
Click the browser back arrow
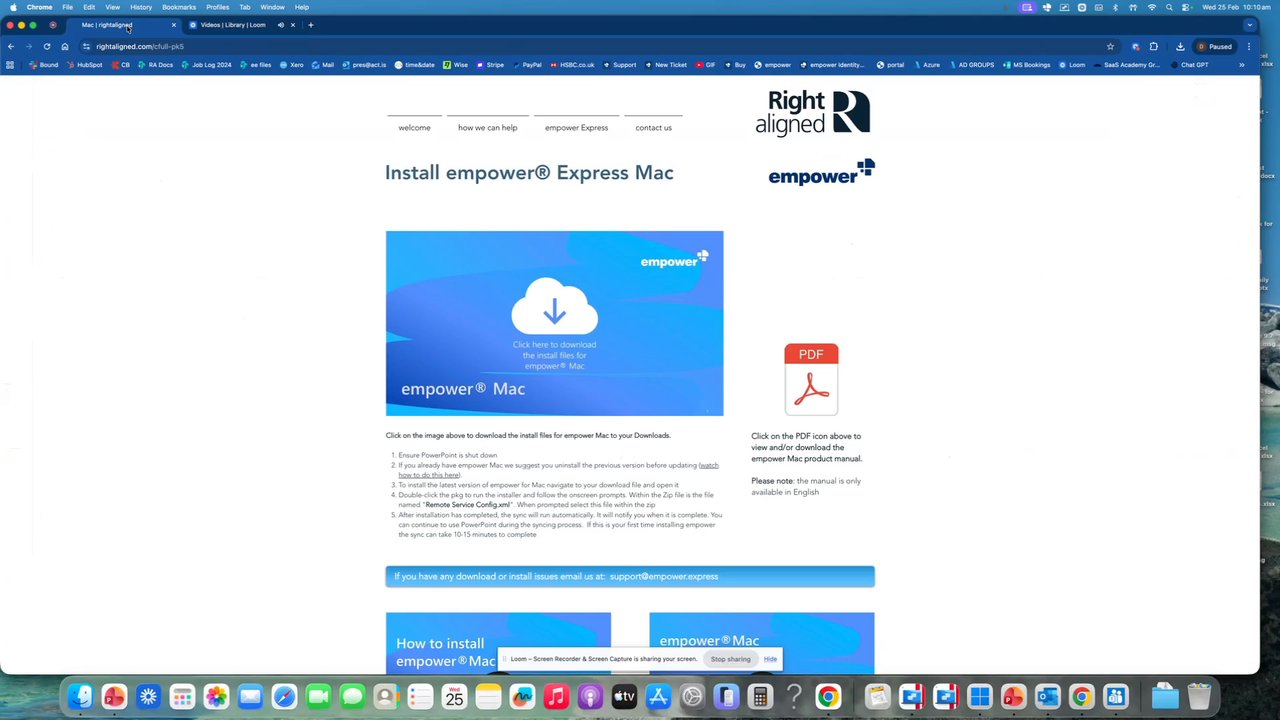[11, 46]
